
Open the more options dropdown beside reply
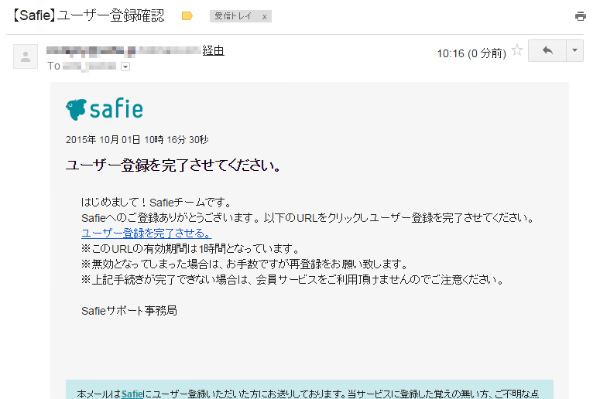[575, 50]
